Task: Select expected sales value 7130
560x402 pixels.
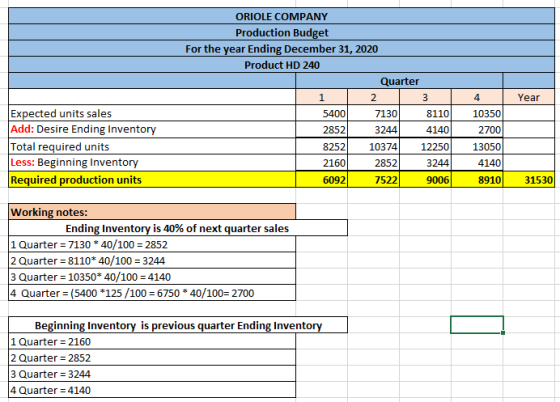Action: click(373, 113)
